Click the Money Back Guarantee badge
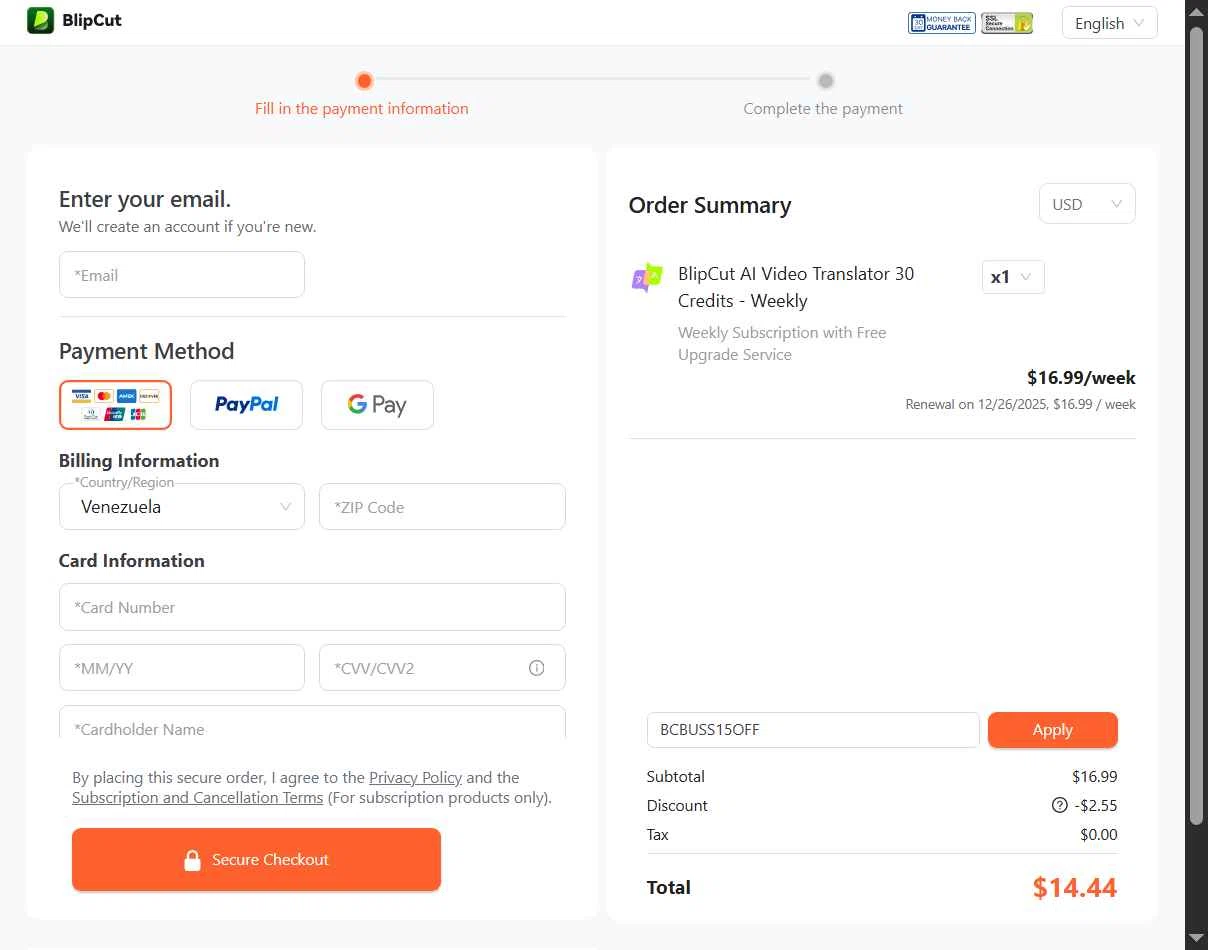 [941, 23]
